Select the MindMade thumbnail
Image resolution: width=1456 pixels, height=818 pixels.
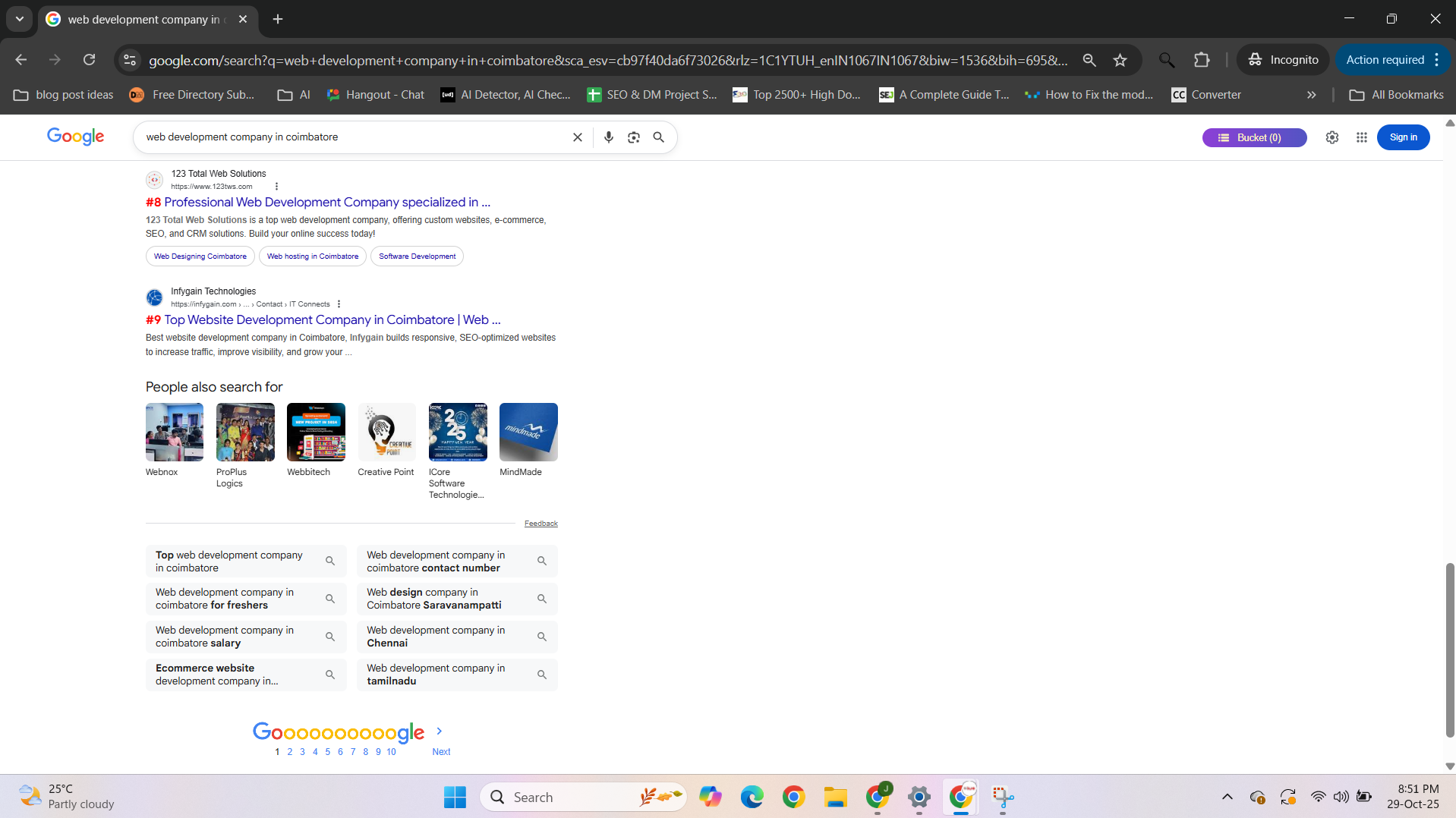click(528, 432)
